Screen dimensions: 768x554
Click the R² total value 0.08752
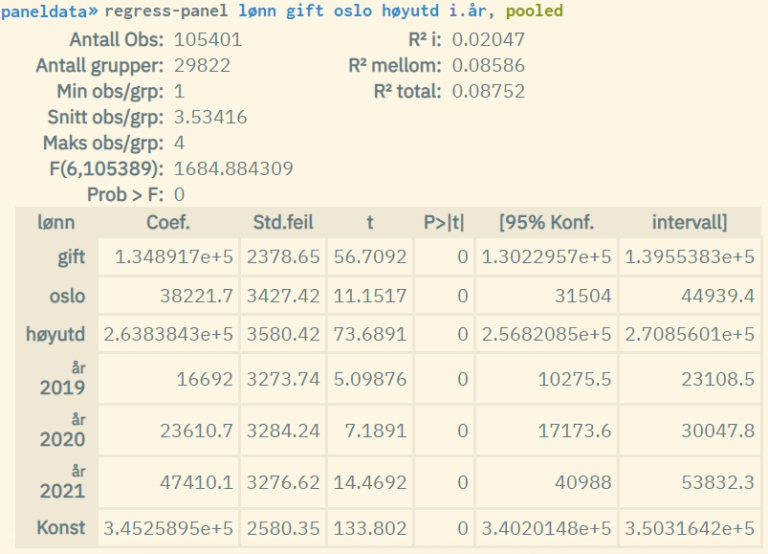click(488, 91)
